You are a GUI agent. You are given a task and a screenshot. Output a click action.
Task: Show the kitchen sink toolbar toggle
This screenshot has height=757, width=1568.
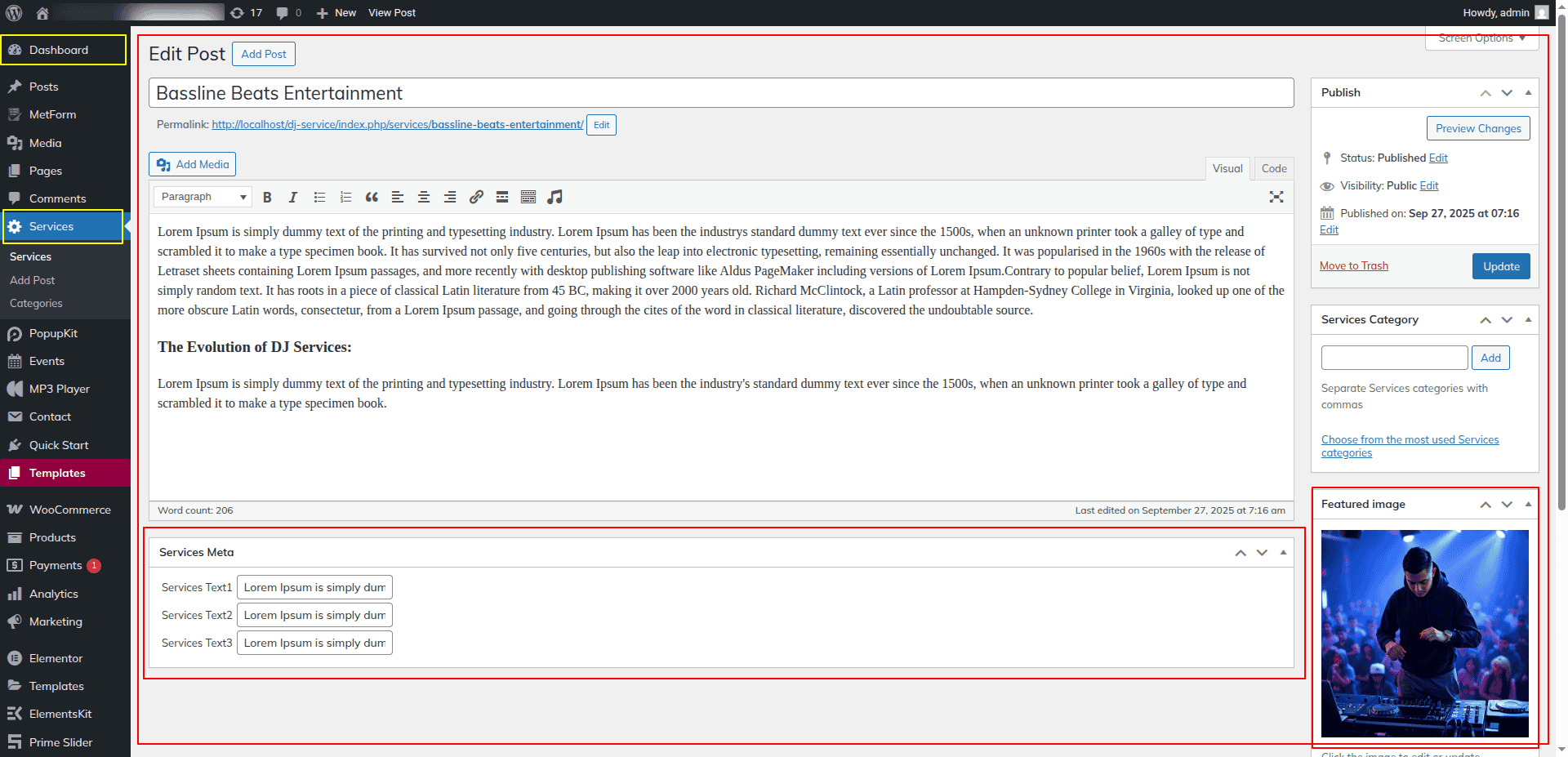pos(528,197)
